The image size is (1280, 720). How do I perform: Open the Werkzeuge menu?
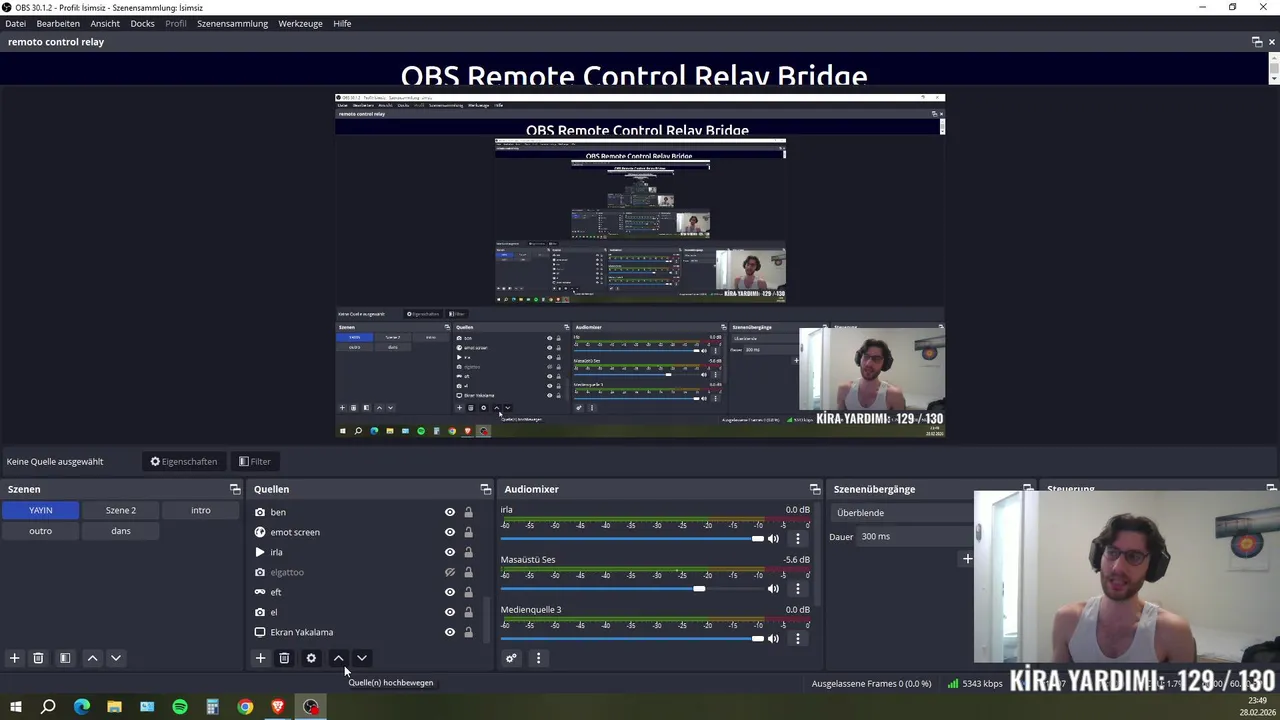[300, 23]
